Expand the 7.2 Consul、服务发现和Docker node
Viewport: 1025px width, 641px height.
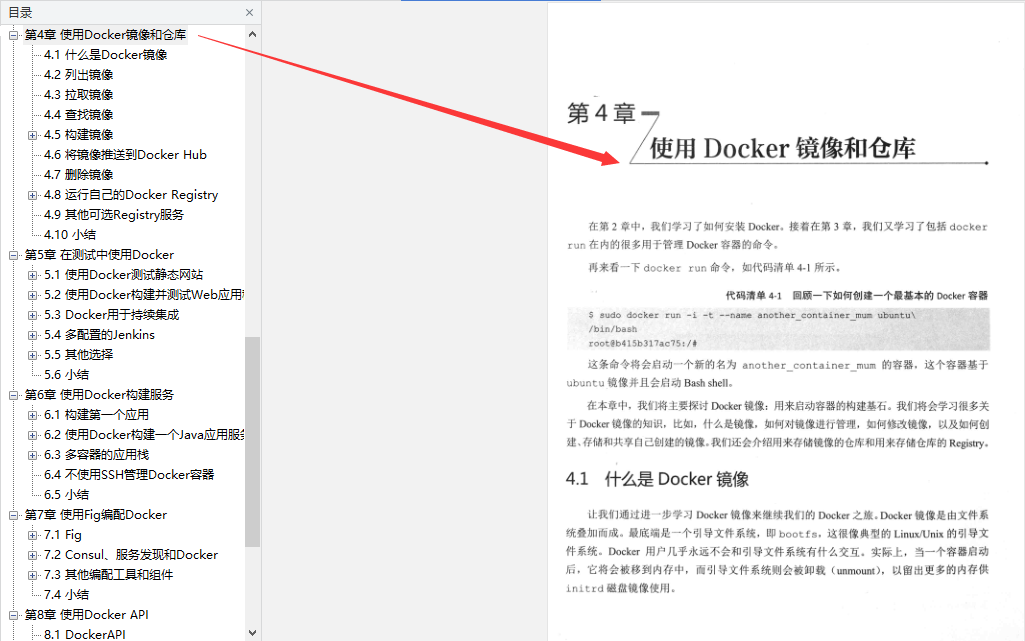(33, 555)
